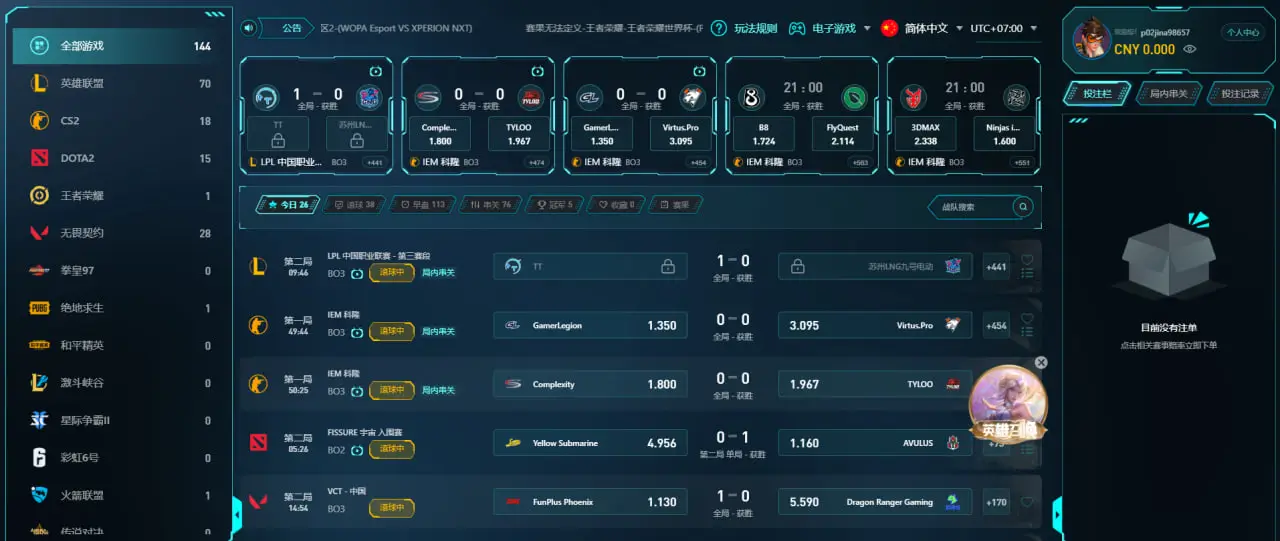Click the CS2 game icon in sidebar
Viewport: 1280px width, 541px height.
(39, 121)
